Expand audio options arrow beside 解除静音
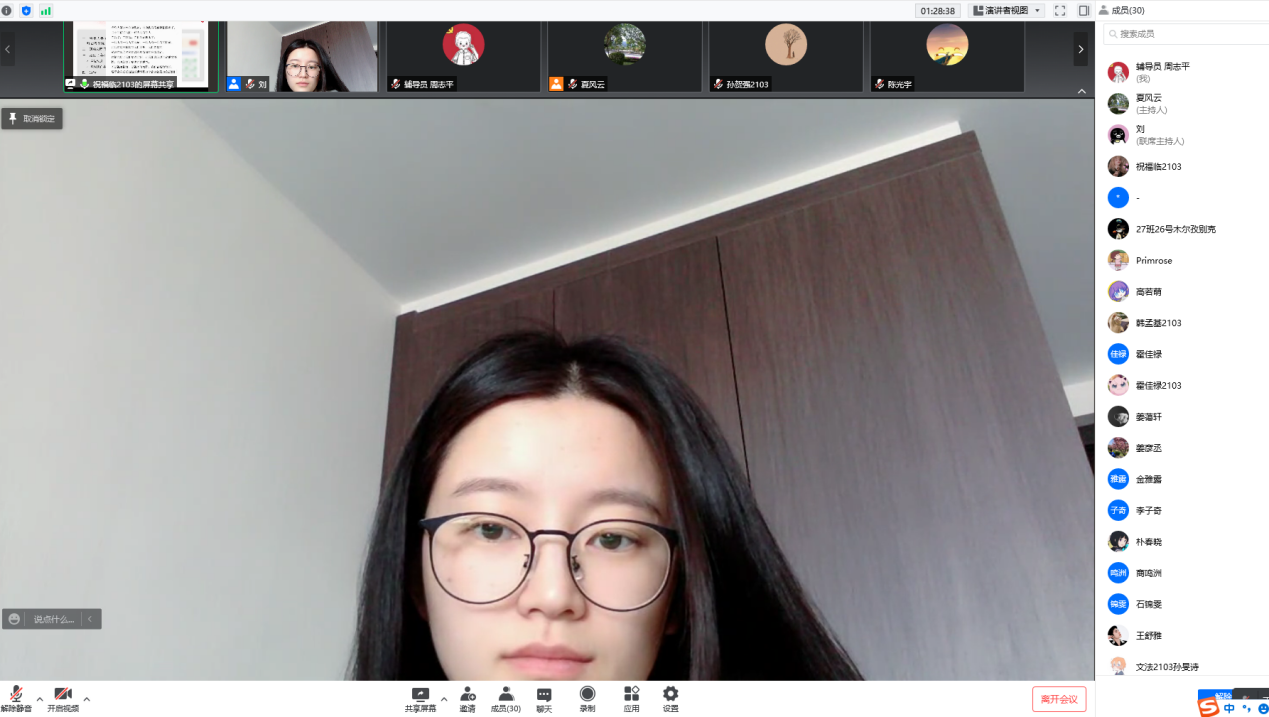Viewport: 1269px width, 717px height. [x=40, y=699]
